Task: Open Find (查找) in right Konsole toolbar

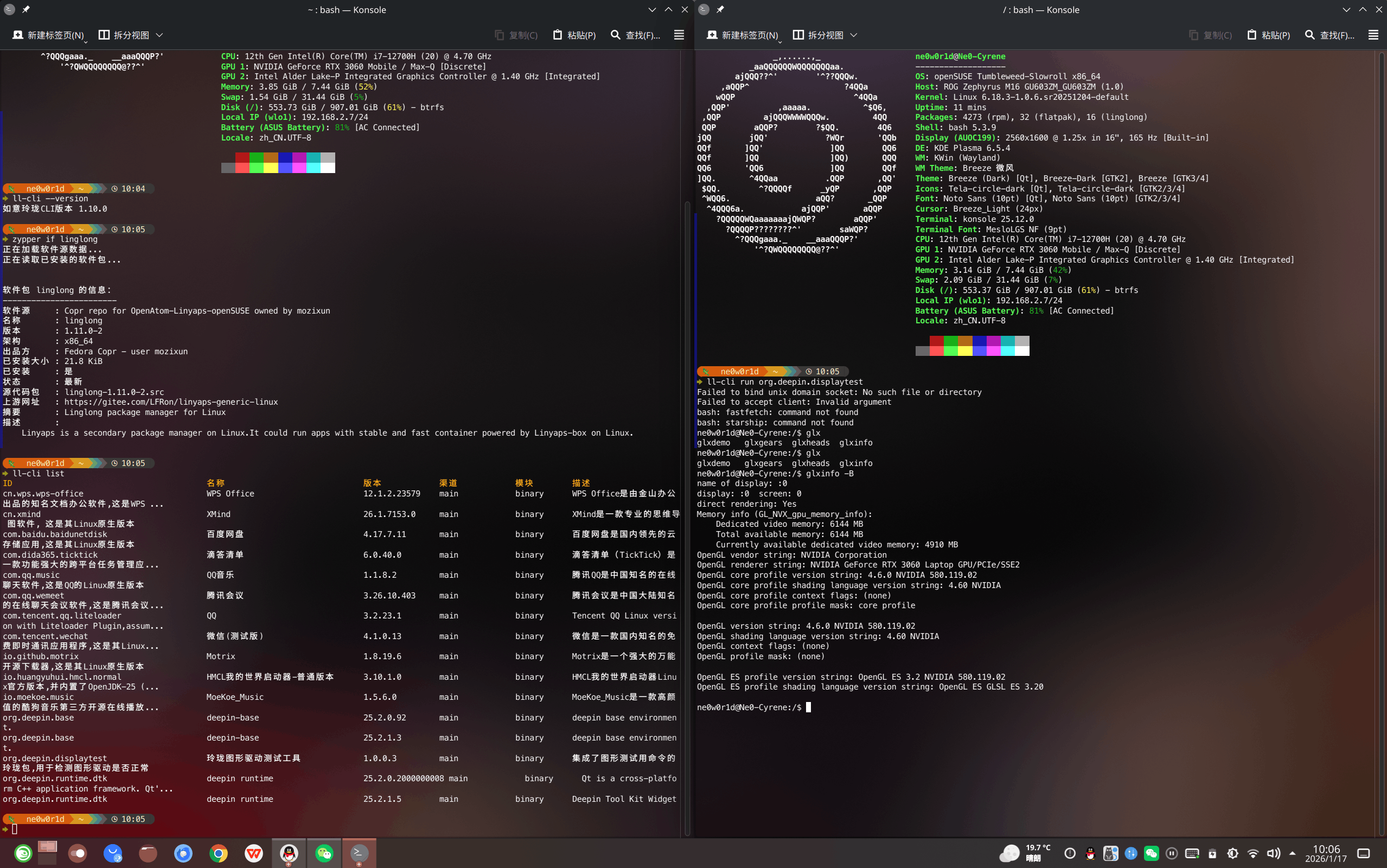Action: tap(1330, 35)
